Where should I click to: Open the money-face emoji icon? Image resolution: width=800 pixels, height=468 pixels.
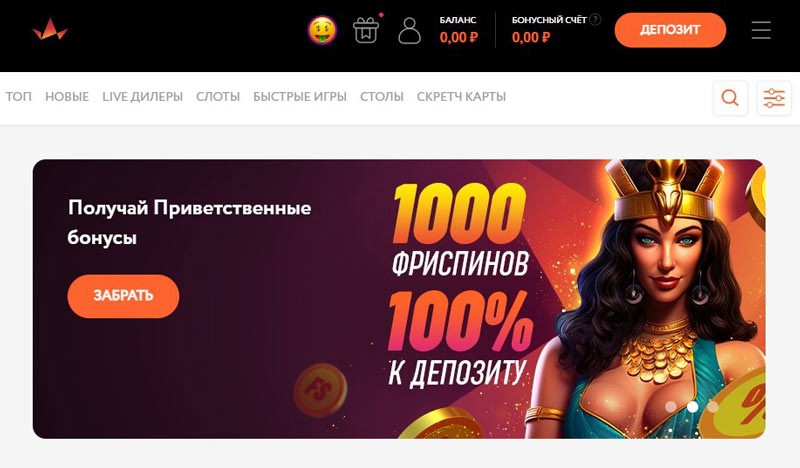(322, 30)
